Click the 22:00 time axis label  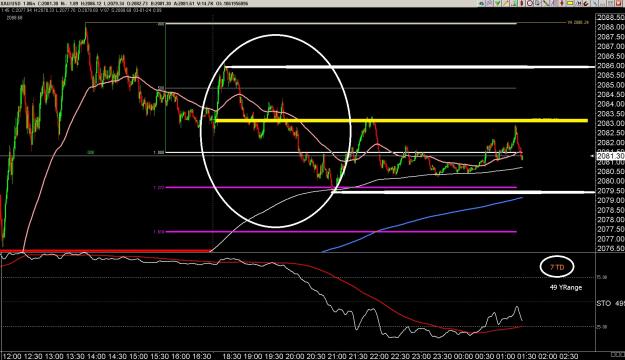point(379,356)
